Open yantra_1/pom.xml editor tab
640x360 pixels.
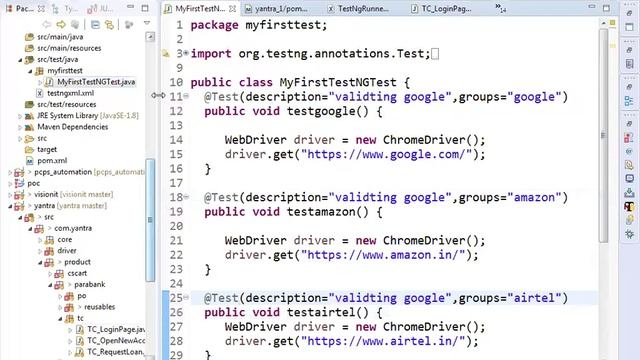click(x=276, y=9)
